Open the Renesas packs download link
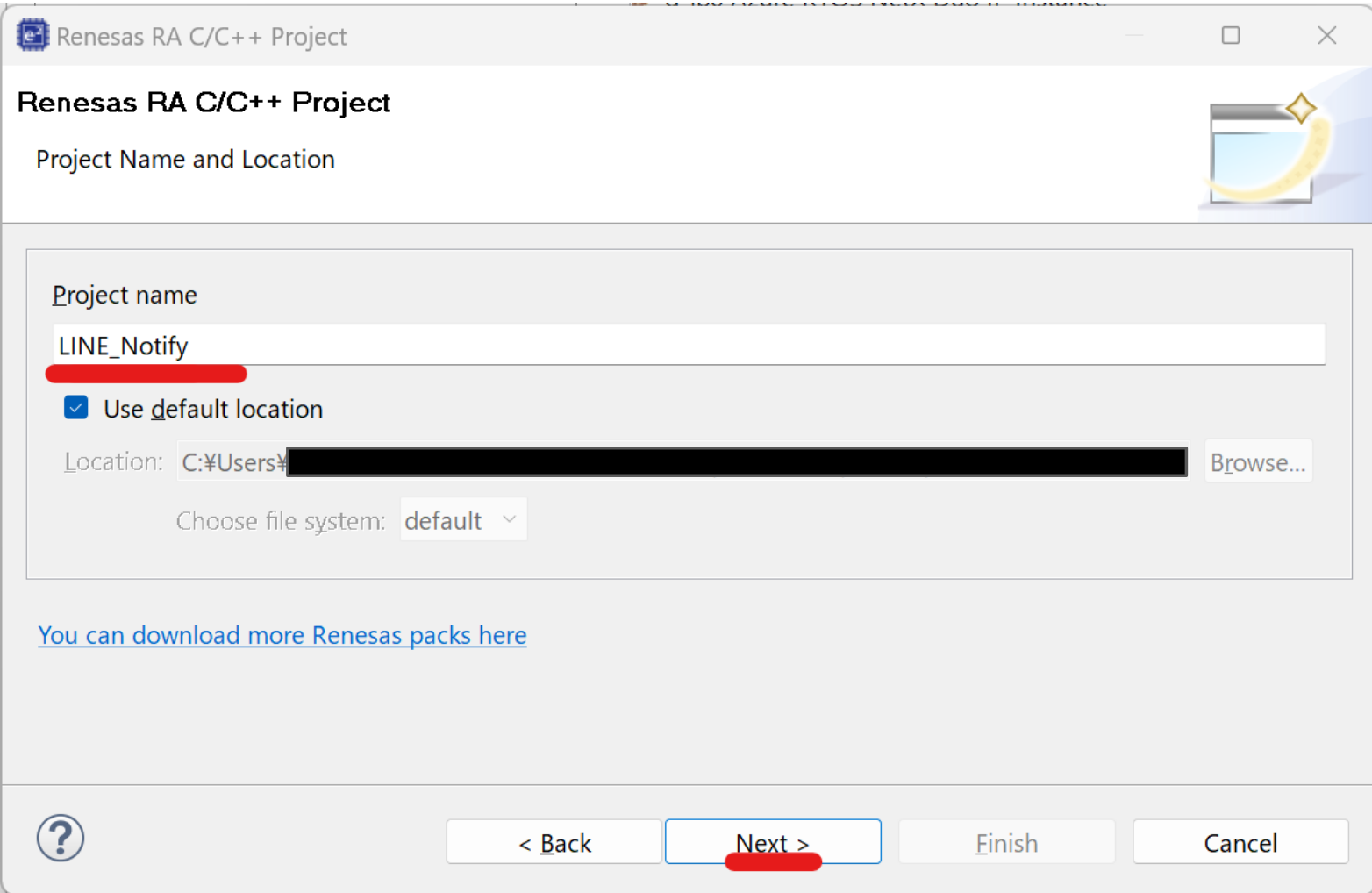 [x=282, y=634]
